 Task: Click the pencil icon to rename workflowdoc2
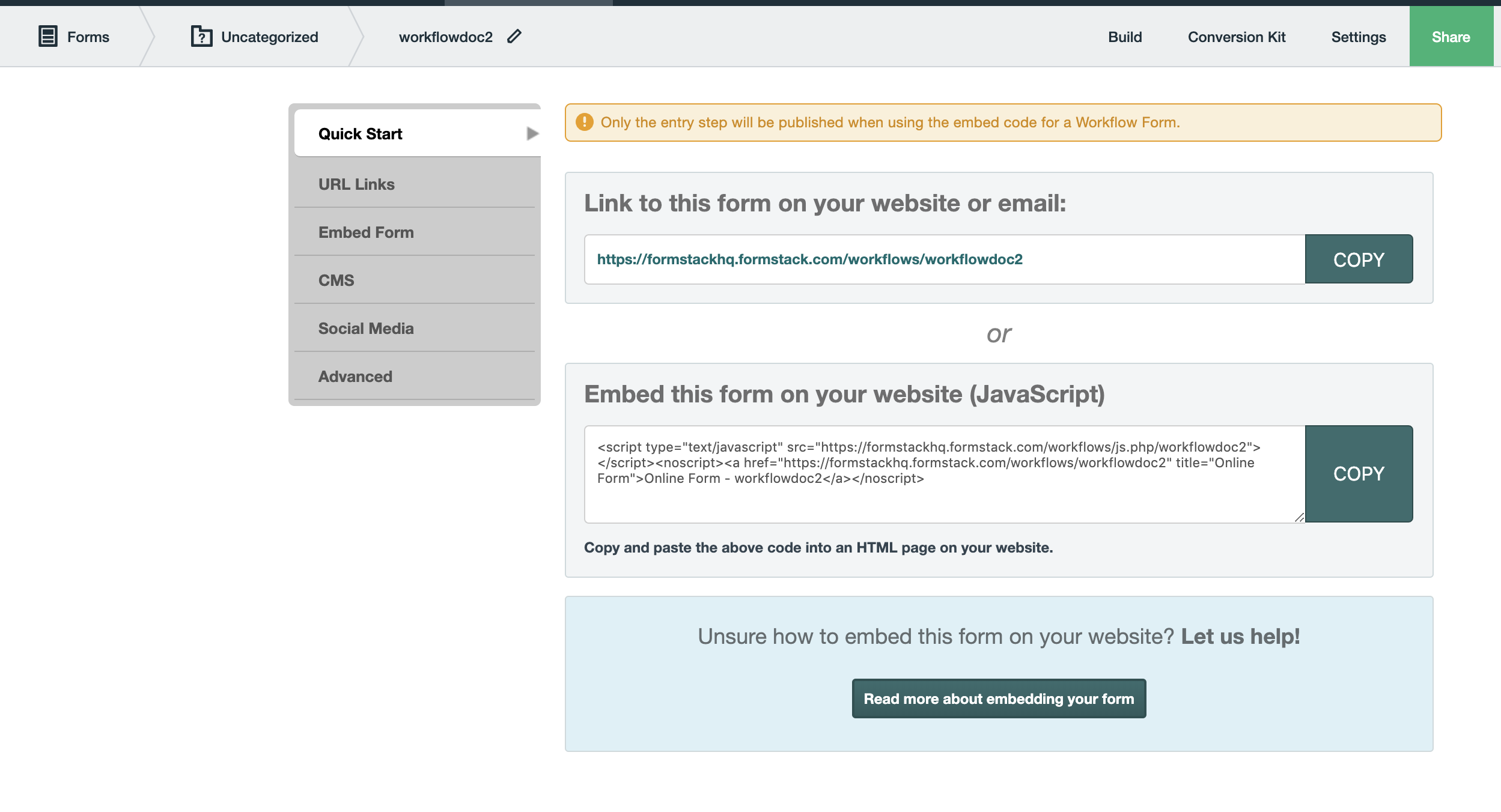[x=514, y=37]
